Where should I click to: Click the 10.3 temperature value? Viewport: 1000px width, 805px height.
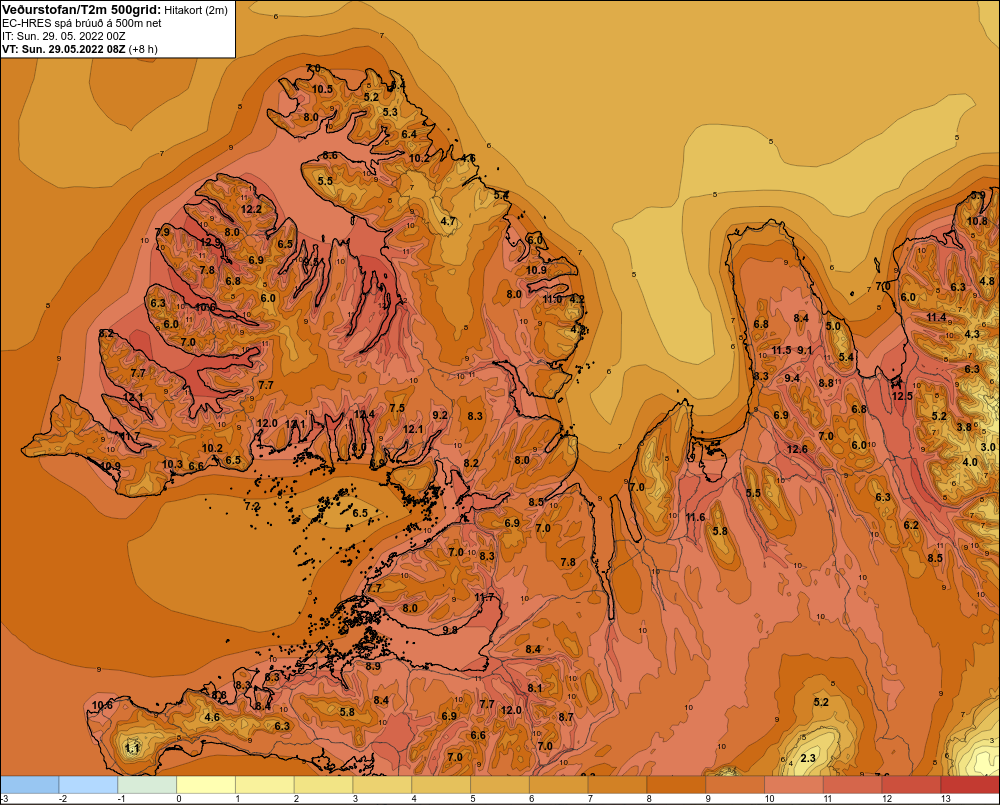pyautogui.click(x=172, y=464)
